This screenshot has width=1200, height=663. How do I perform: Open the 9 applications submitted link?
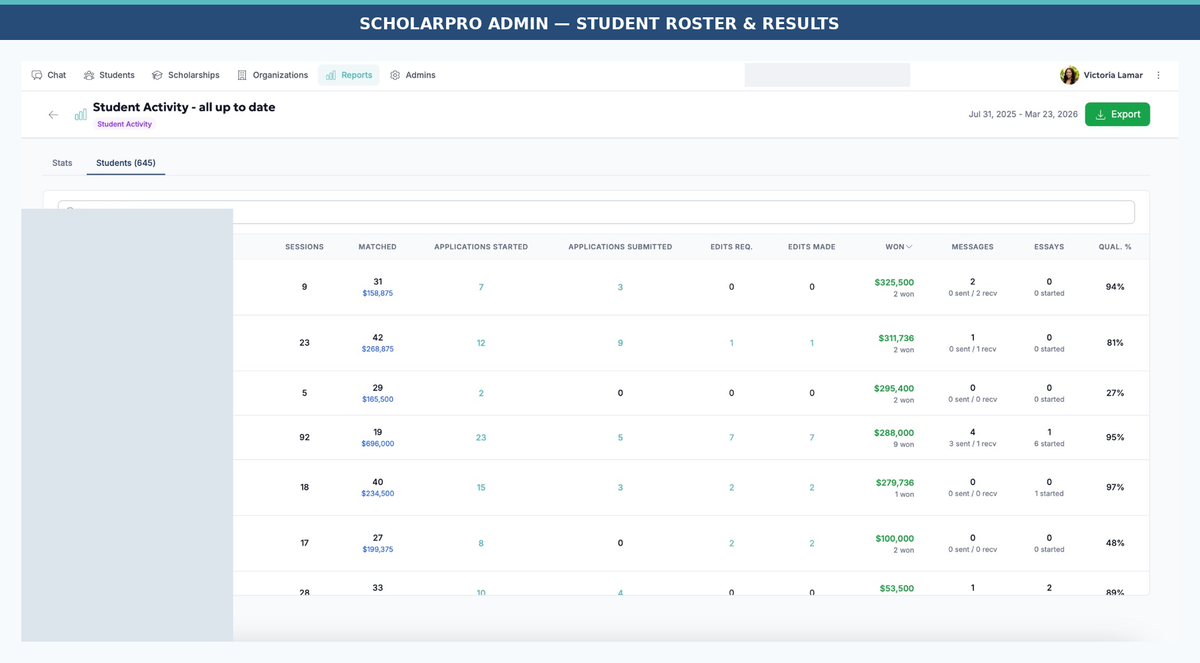[x=620, y=343]
